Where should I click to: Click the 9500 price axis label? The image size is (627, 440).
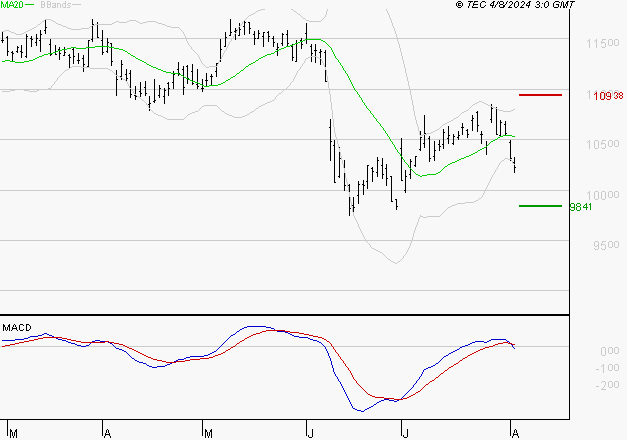606,245
